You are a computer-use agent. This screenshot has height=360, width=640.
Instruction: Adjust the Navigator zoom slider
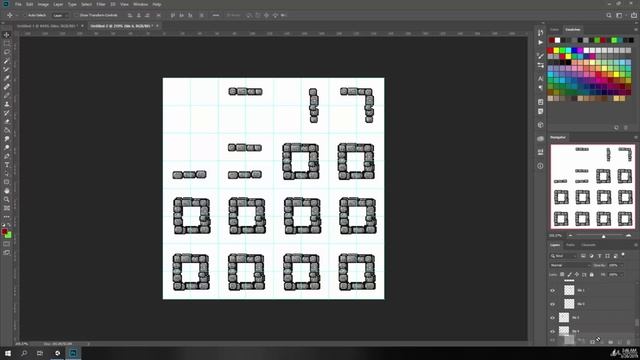[603, 236]
